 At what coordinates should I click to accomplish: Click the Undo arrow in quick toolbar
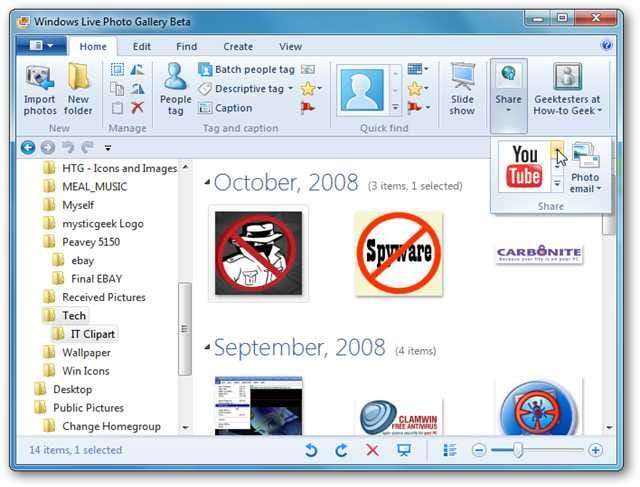tap(68, 147)
